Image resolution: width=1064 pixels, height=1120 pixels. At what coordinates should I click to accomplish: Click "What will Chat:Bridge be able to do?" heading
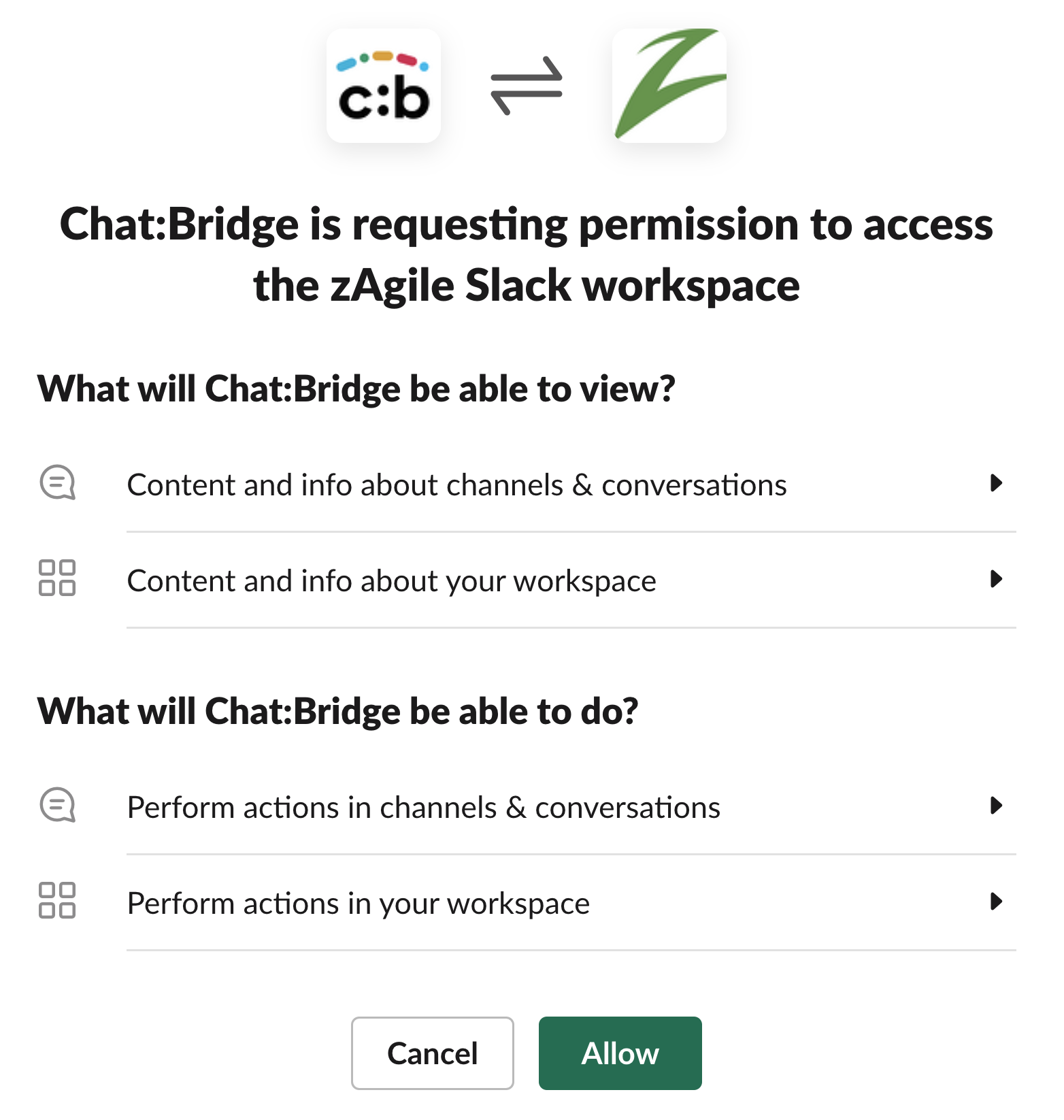click(337, 711)
